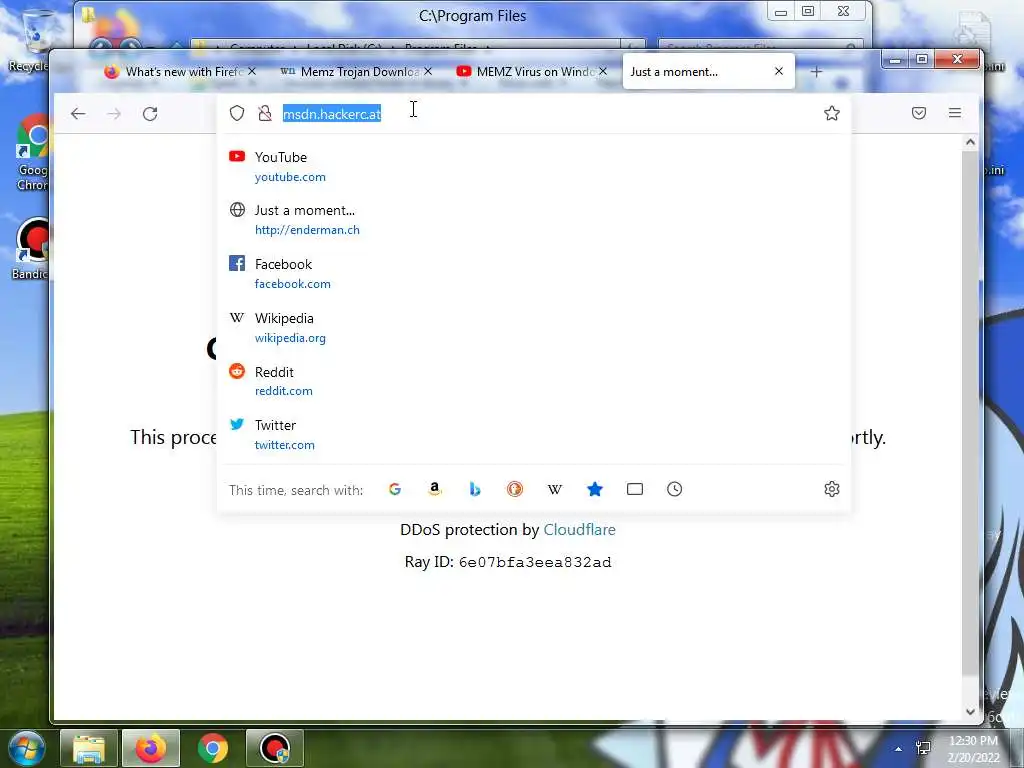Image resolution: width=1024 pixels, height=768 pixels.
Task: Choose Facebook suggestion in dropdown
Action: coord(534,274)
